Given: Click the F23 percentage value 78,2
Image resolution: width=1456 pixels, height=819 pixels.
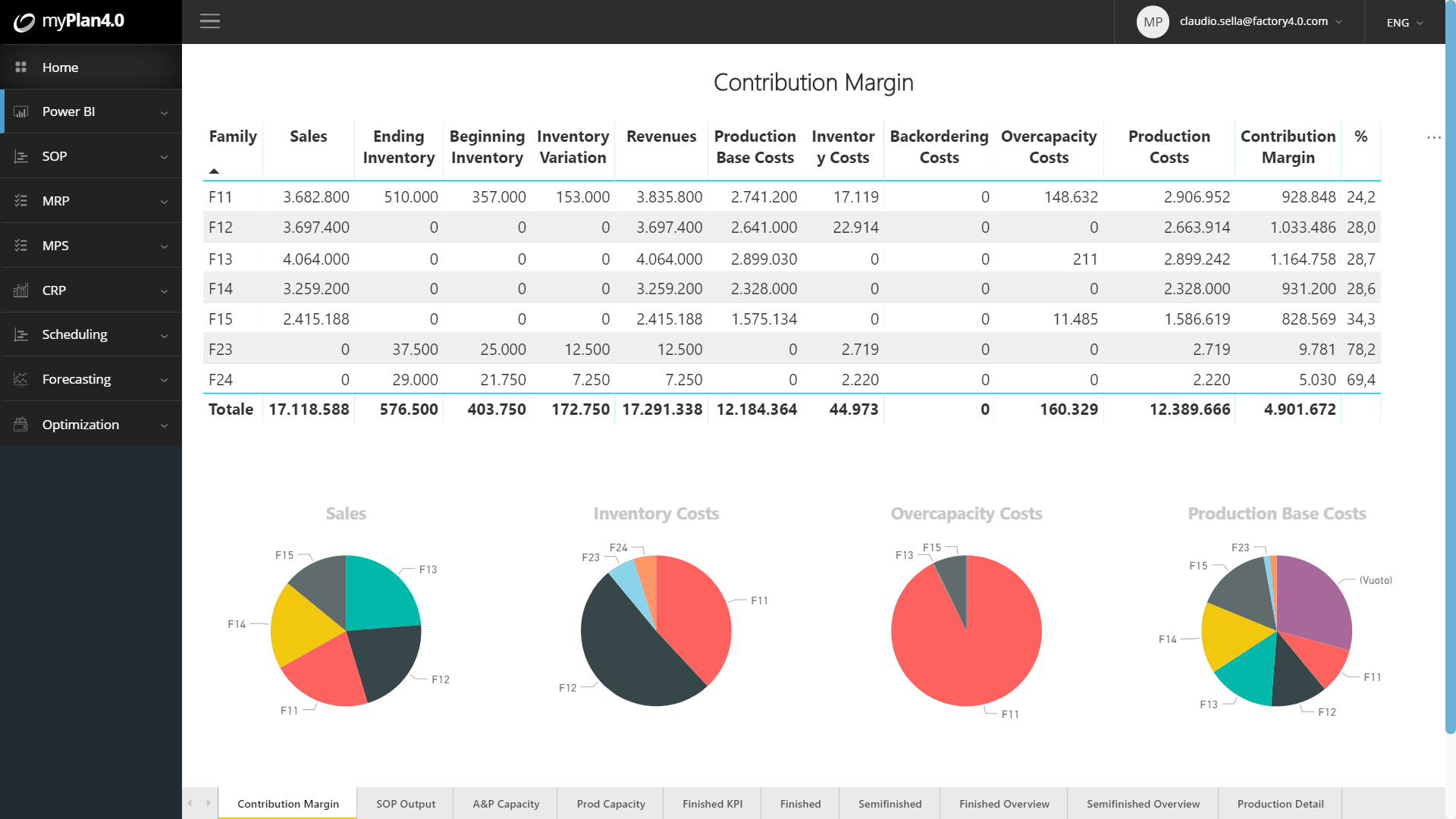Looking at the screenshot, I should 1360,350.
